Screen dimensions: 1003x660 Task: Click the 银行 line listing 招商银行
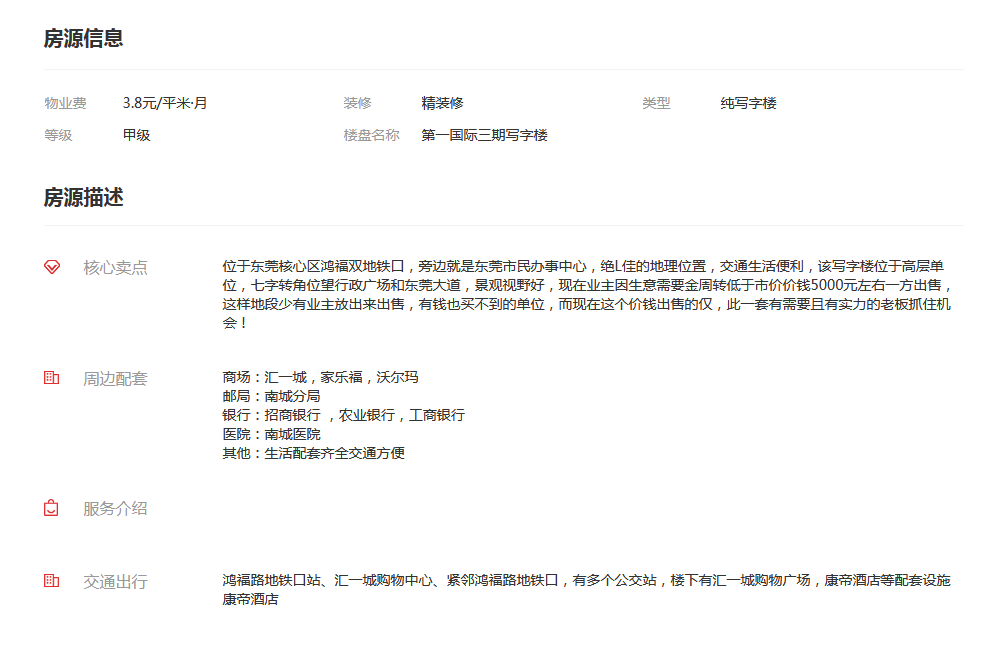click(x=343, y=415)
